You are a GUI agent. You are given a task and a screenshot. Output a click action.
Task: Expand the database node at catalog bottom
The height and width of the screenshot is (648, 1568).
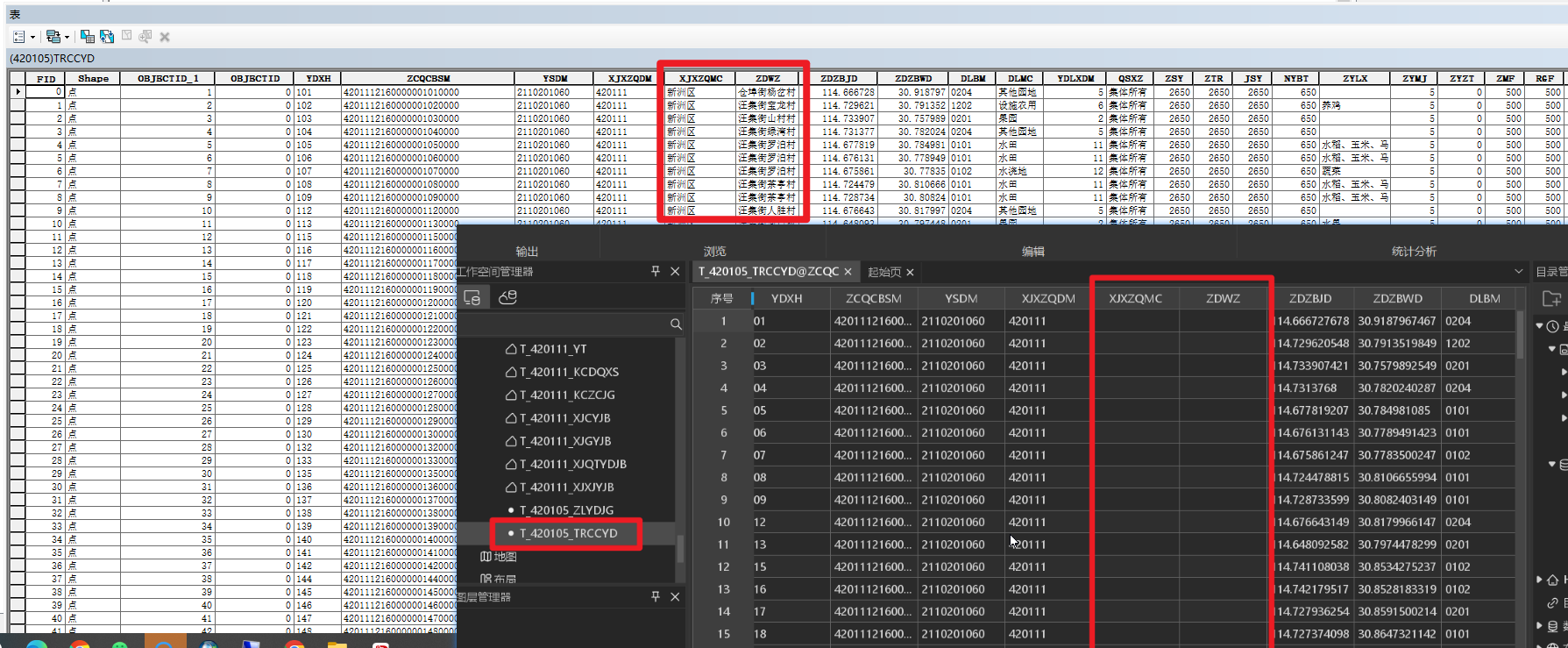[x=1539, y=625]
